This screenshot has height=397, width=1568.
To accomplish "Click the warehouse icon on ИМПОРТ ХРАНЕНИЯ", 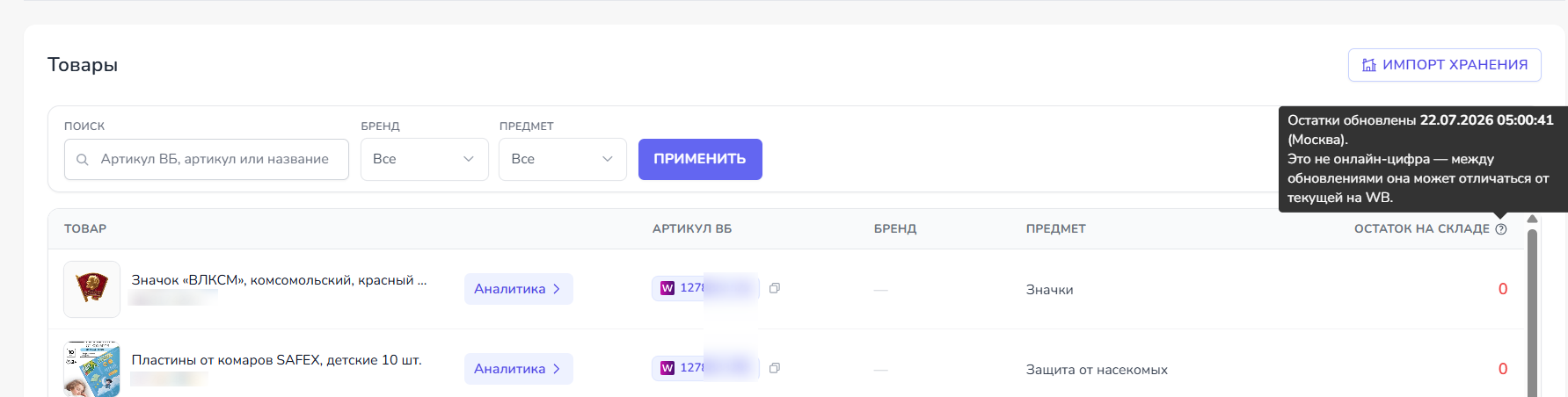I will [1369, 65].
